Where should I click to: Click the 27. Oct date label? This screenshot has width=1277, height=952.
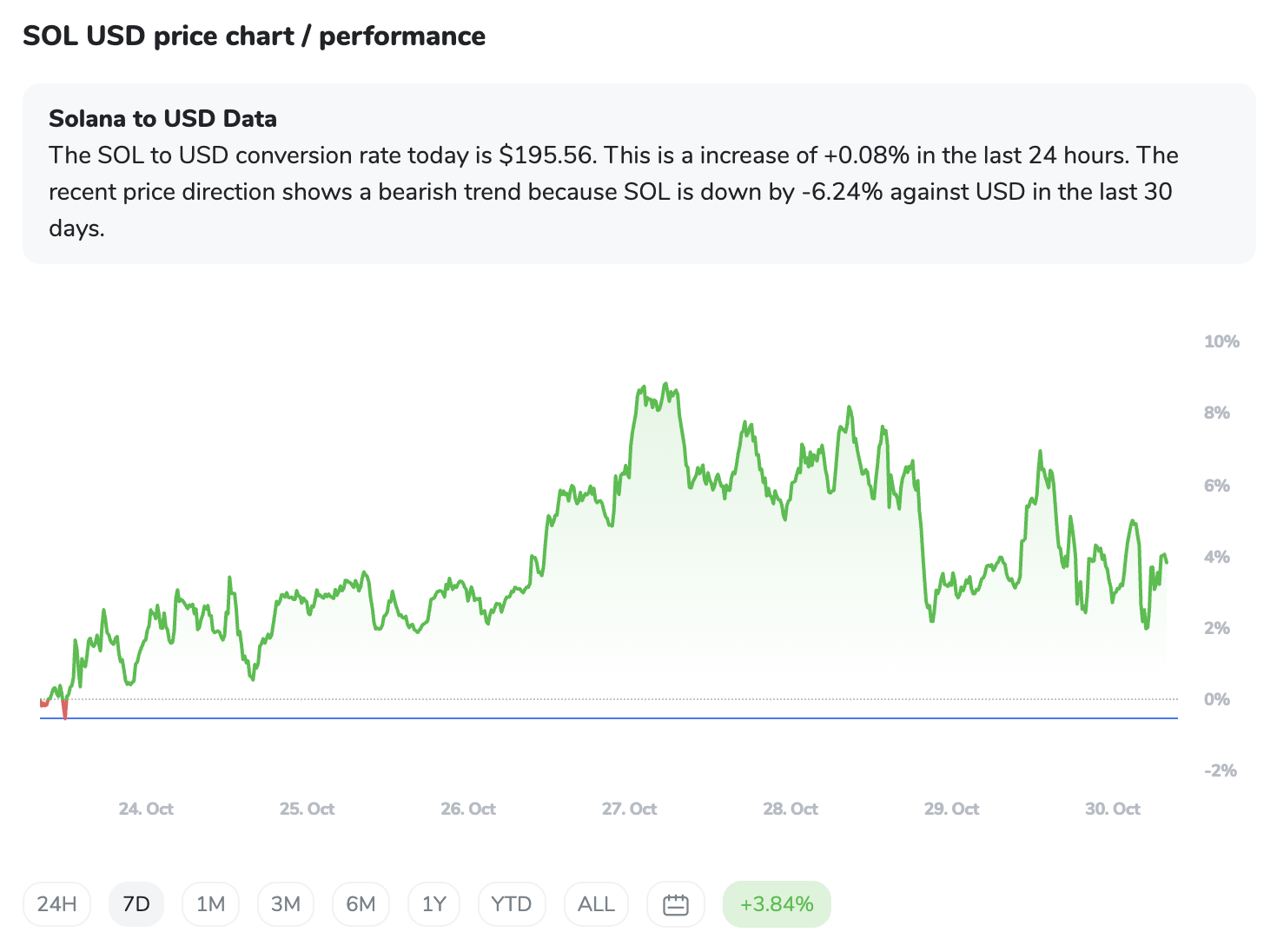pyautogui.click(x=629, y=809)
